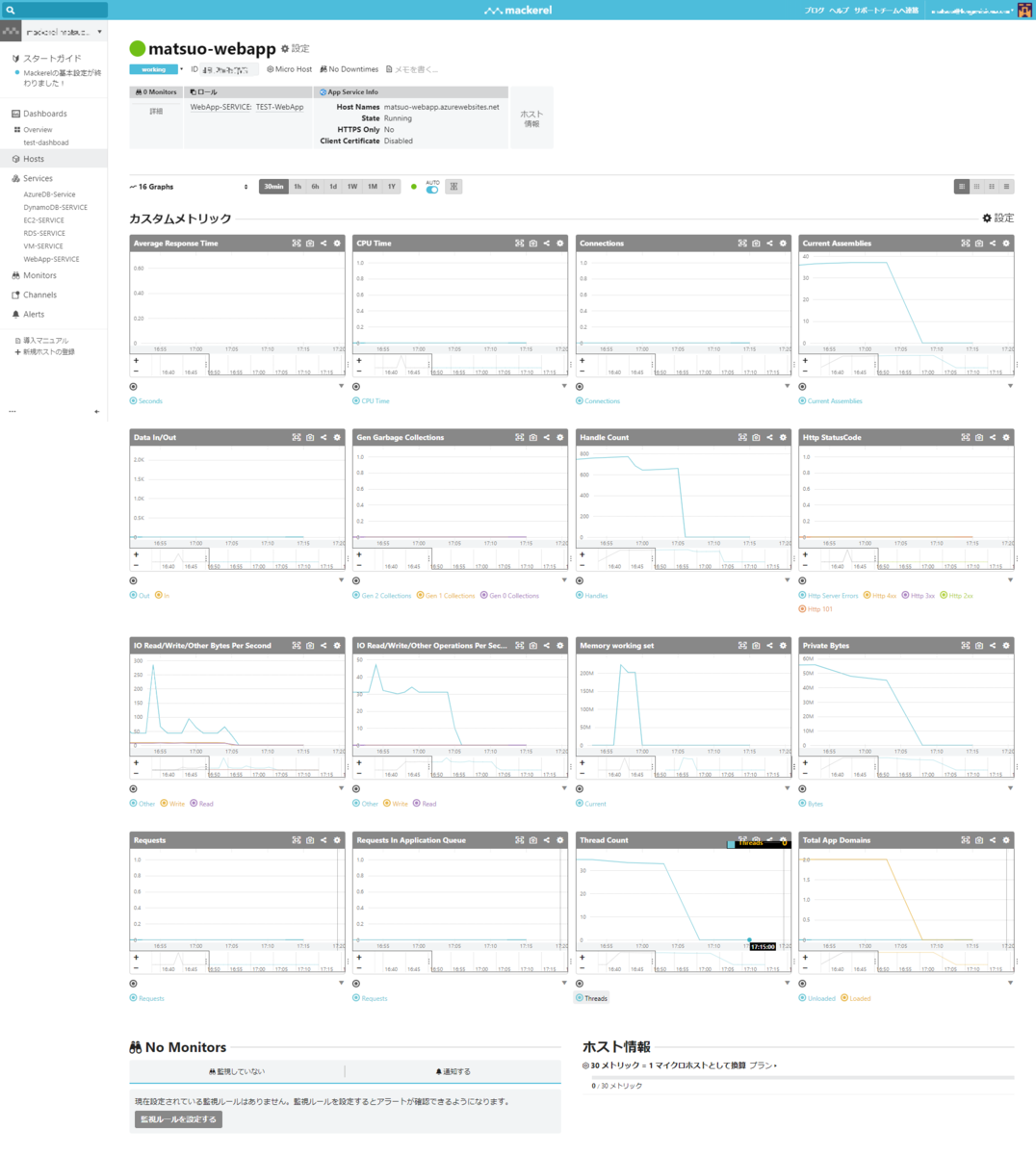
Task: Toggle the CPU Time series visibility
Action: pyautogui.click(x=371, y=401)
